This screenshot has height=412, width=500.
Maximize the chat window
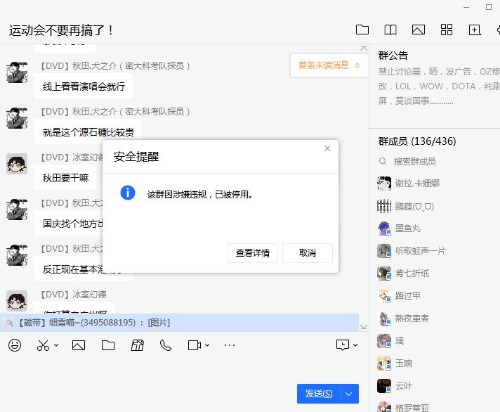click(489, 7)
